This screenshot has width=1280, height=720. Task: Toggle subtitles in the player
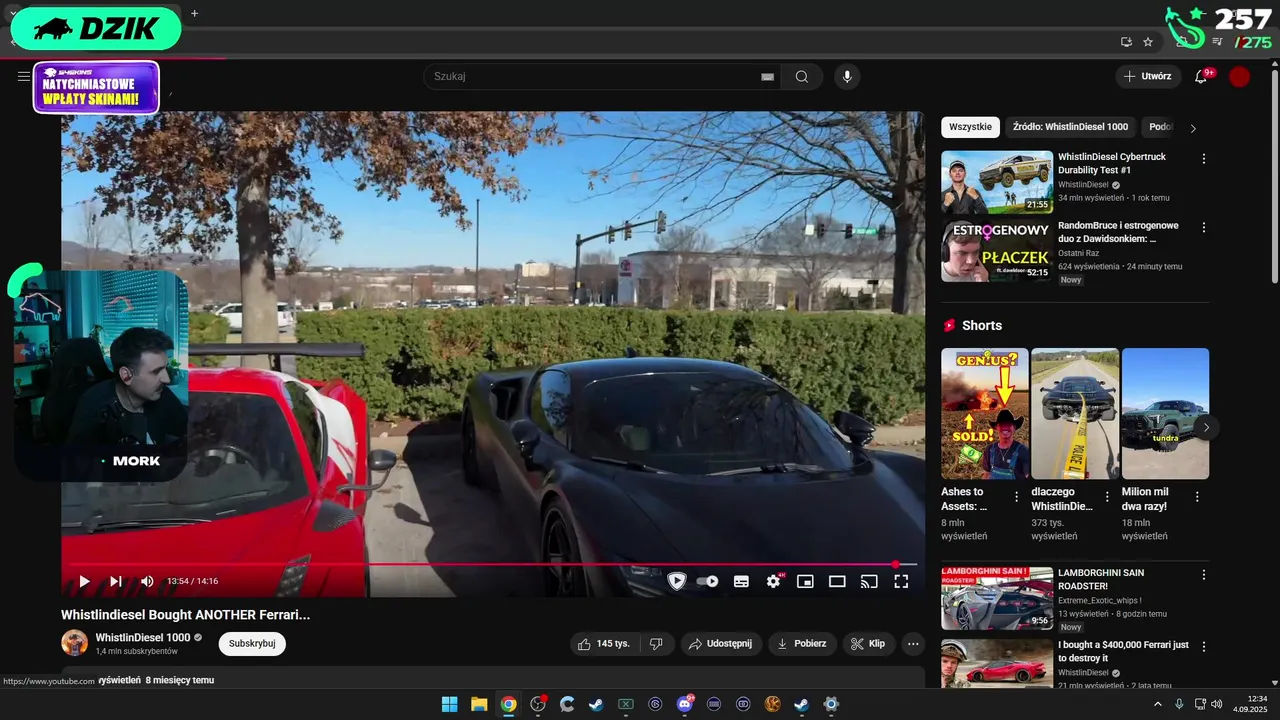click(741, 581)
